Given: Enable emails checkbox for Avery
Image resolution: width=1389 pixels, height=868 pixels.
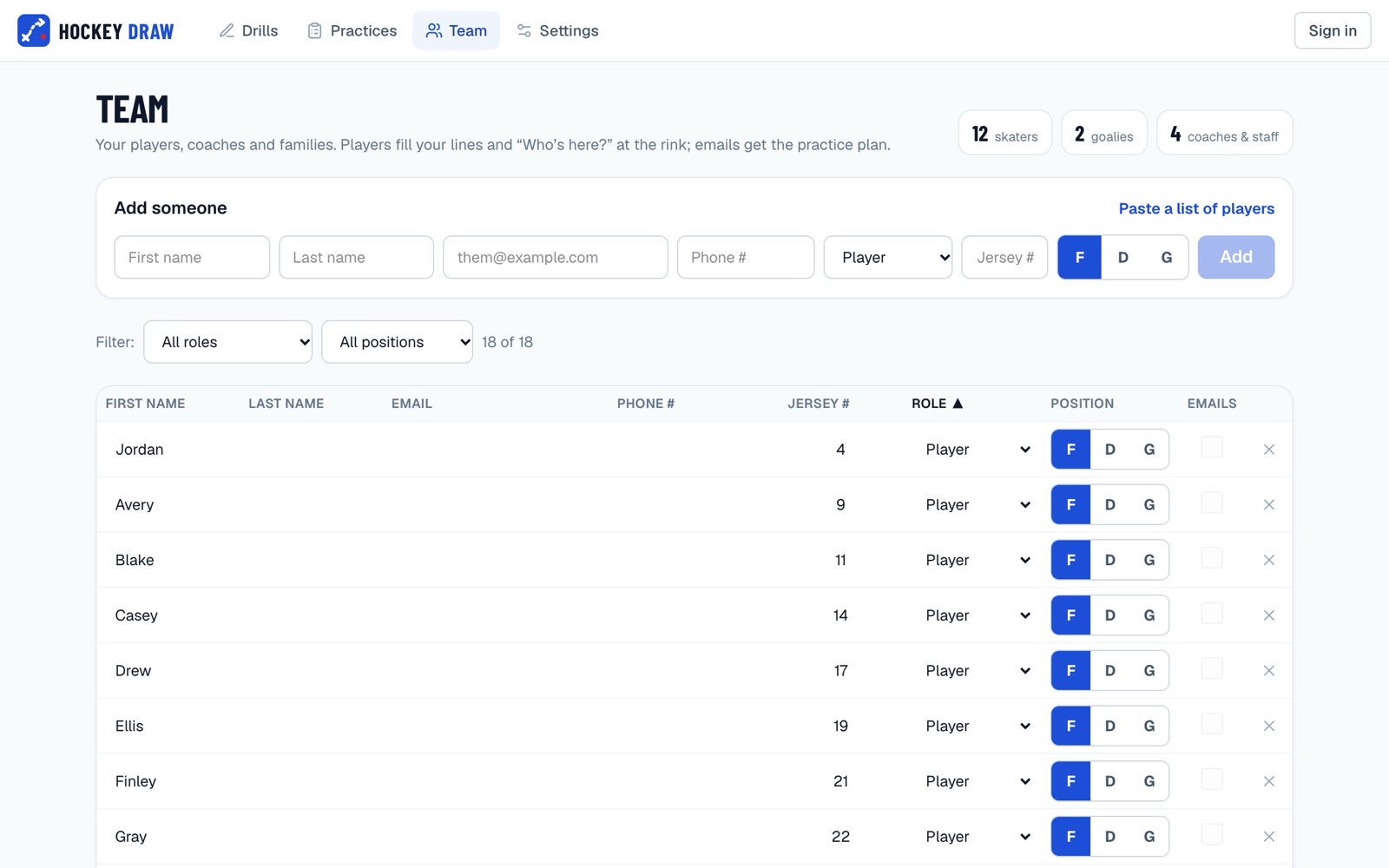Looking at the screenshot, I should click(x=1212, y=503).
